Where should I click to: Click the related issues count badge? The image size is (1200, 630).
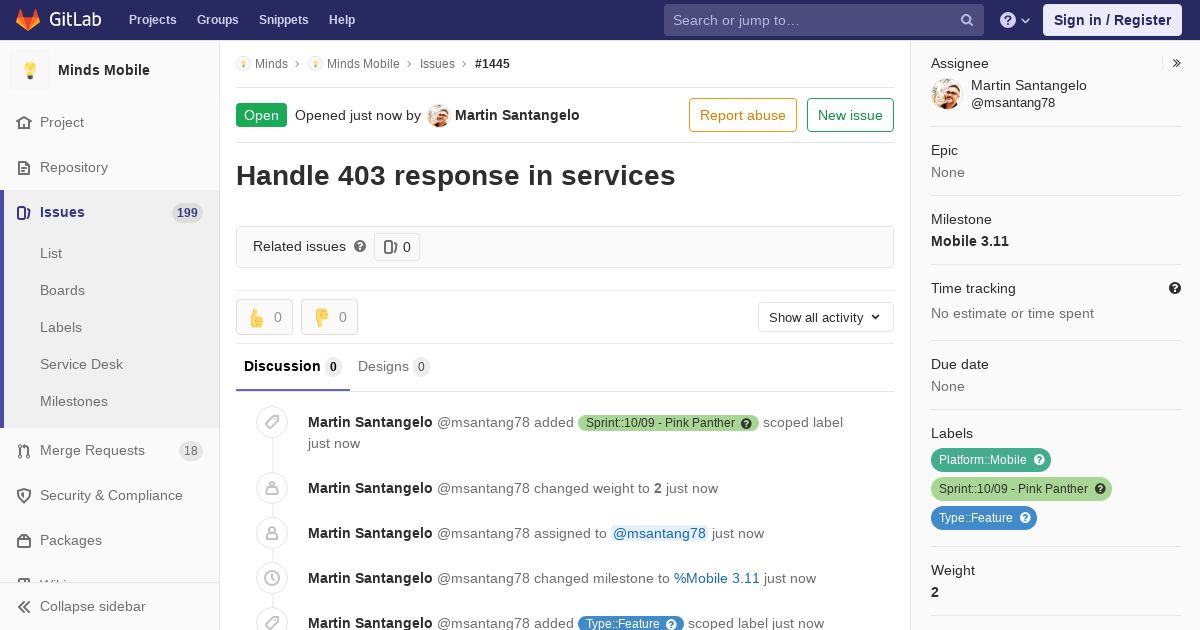[397, 247]
